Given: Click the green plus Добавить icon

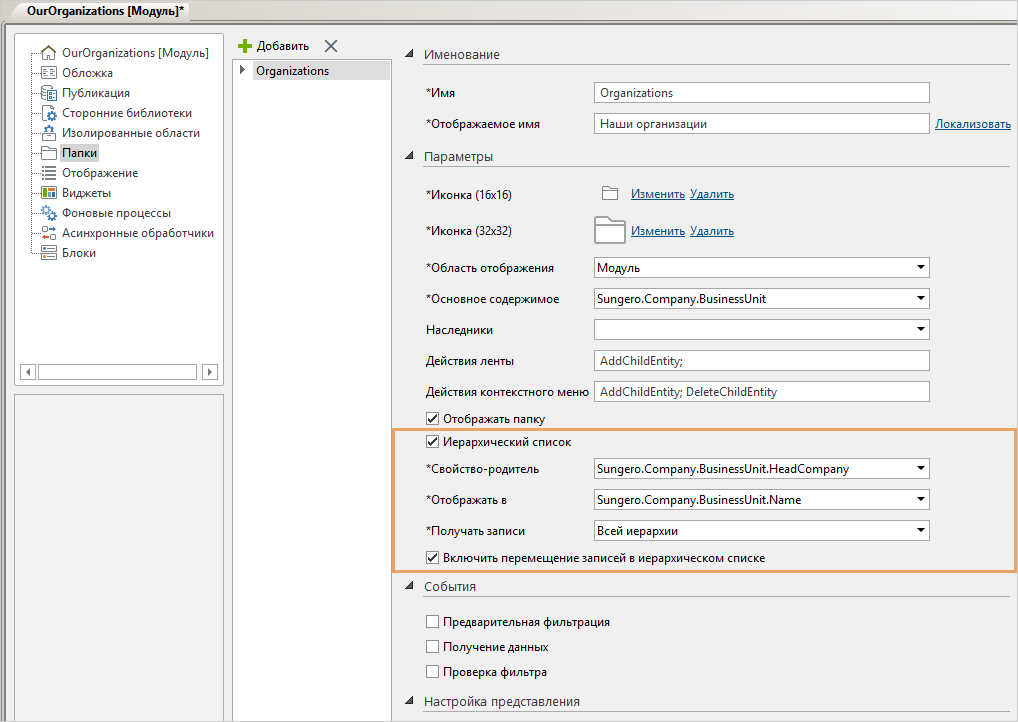Looking at the screenshot, I should (x=245, y=46).
